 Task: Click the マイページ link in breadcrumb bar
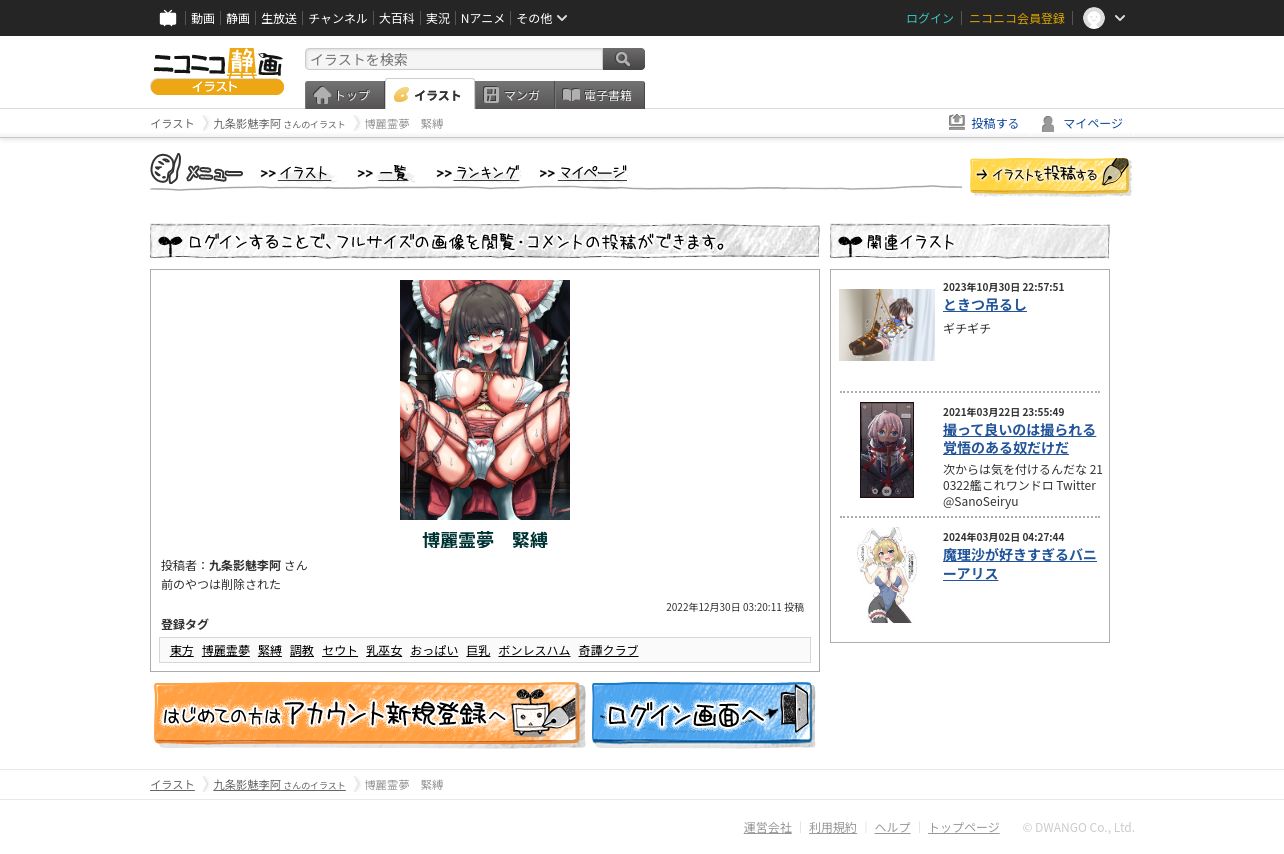click(x=1093, y=123)
